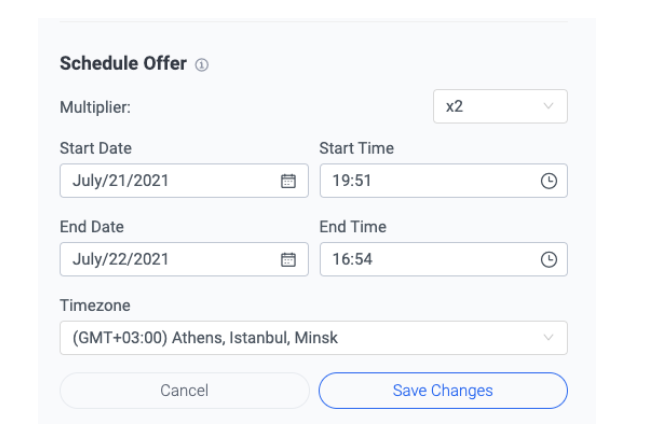The height and width of the screenshot is (430, 654).
Task: Open the x2 multiplier combo box
Action: click(500, 106)
